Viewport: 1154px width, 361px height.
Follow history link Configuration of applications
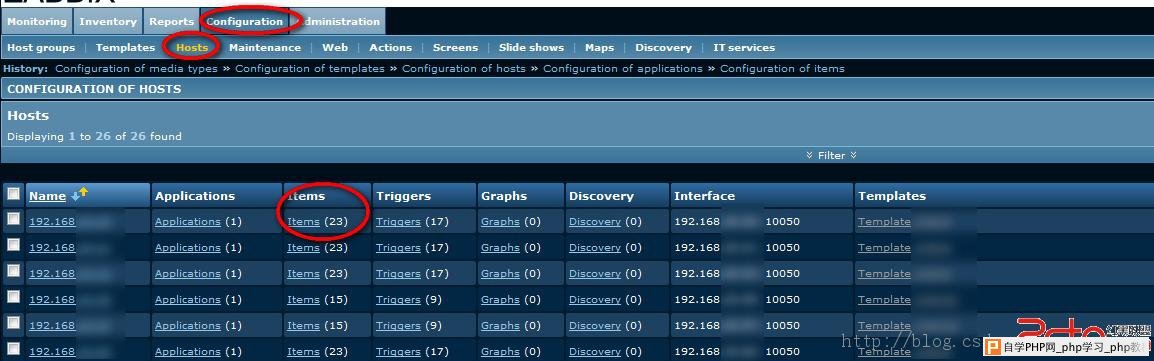click(x=623, y=68)
